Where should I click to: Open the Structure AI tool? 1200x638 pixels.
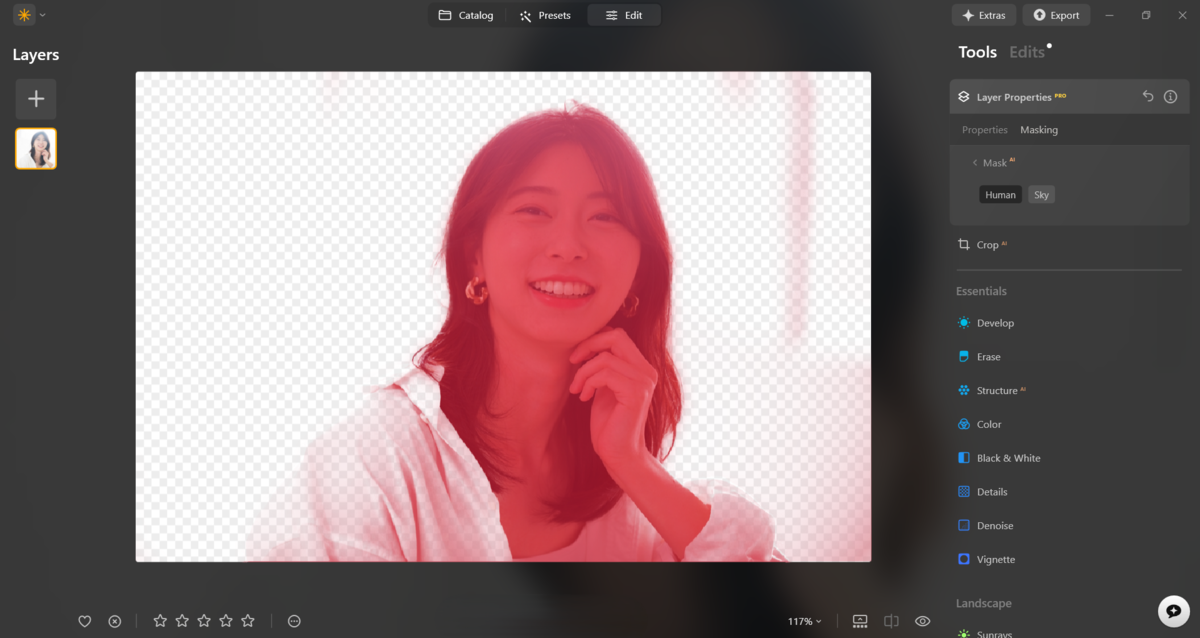[x=1000, y=390]
